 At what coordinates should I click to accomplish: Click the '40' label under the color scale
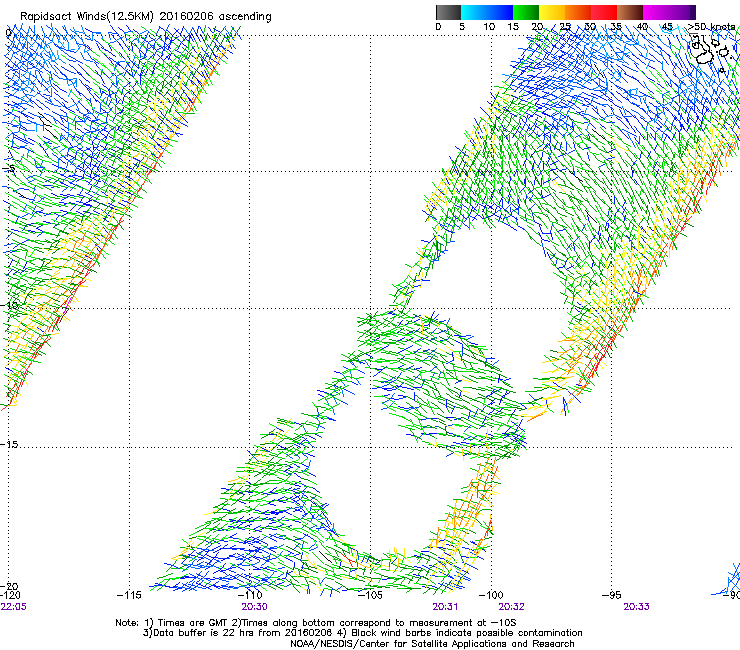(x=642, y=27)
